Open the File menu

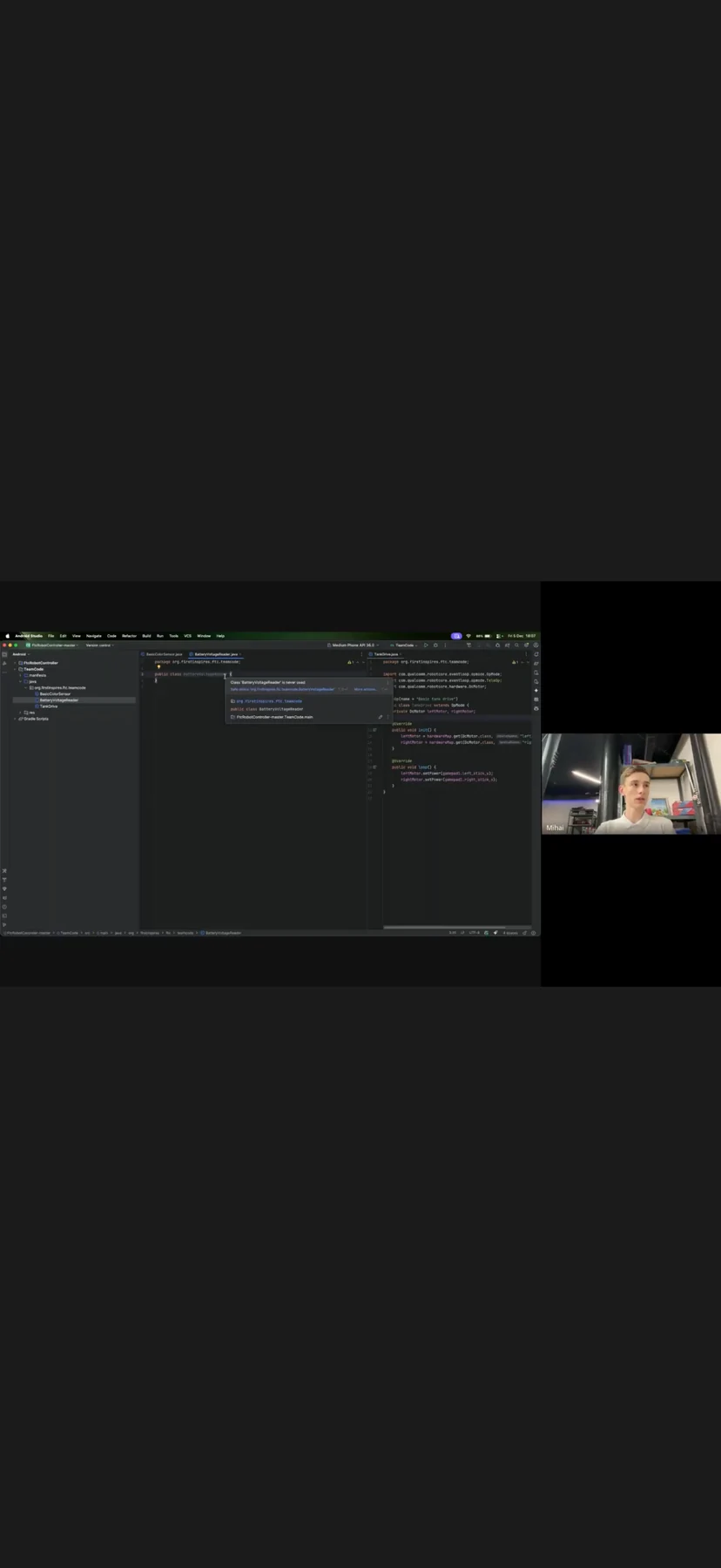click(51, 636)
